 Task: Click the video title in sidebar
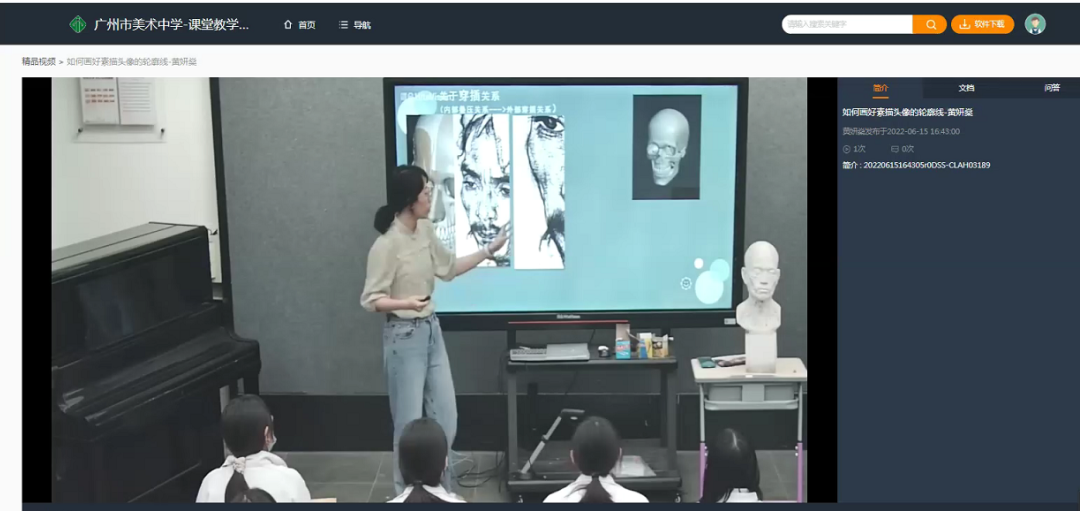point(907,113)
